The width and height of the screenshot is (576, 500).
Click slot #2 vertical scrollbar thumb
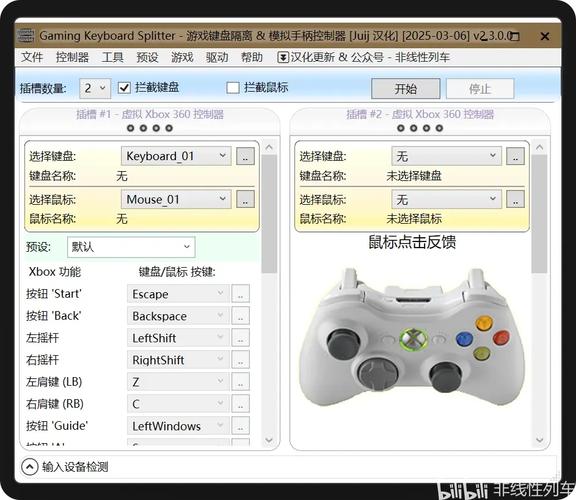coord(540,214)
